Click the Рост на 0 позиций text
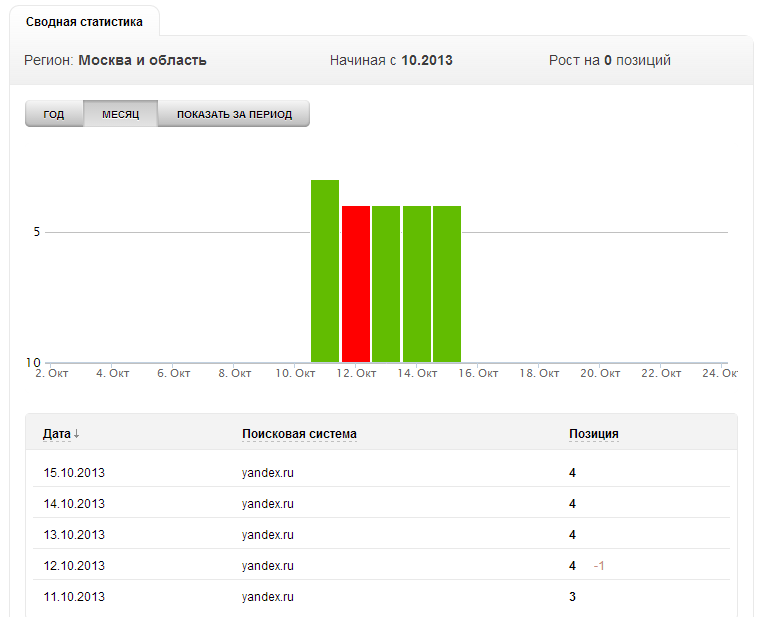This screenshot has height=617, width=762. click(610, 60)
